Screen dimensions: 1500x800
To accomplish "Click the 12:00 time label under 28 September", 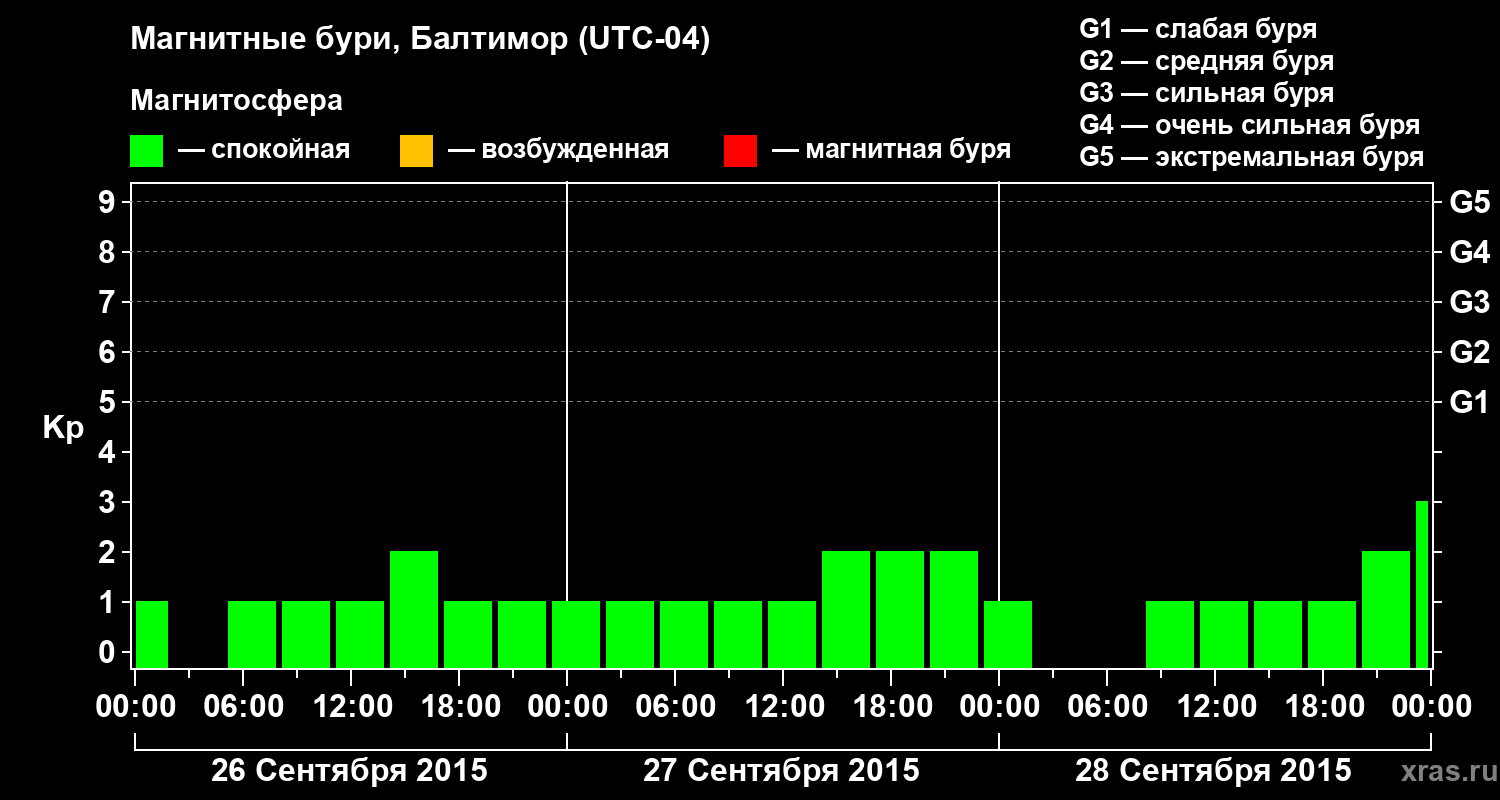I will [x=1215, y=707].
